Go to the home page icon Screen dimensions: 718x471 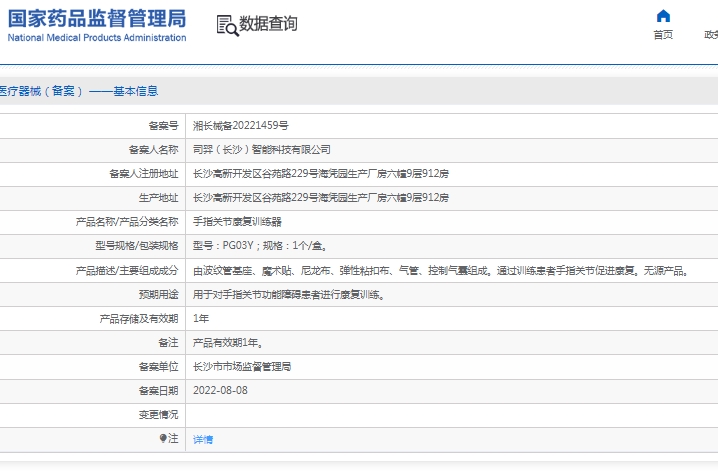pos(663,16)
